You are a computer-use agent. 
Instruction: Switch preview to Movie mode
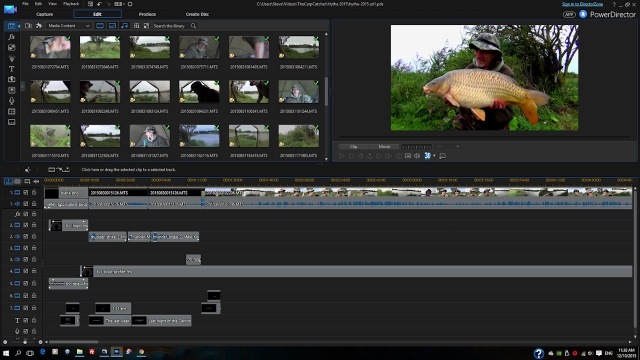pos(384,147)
